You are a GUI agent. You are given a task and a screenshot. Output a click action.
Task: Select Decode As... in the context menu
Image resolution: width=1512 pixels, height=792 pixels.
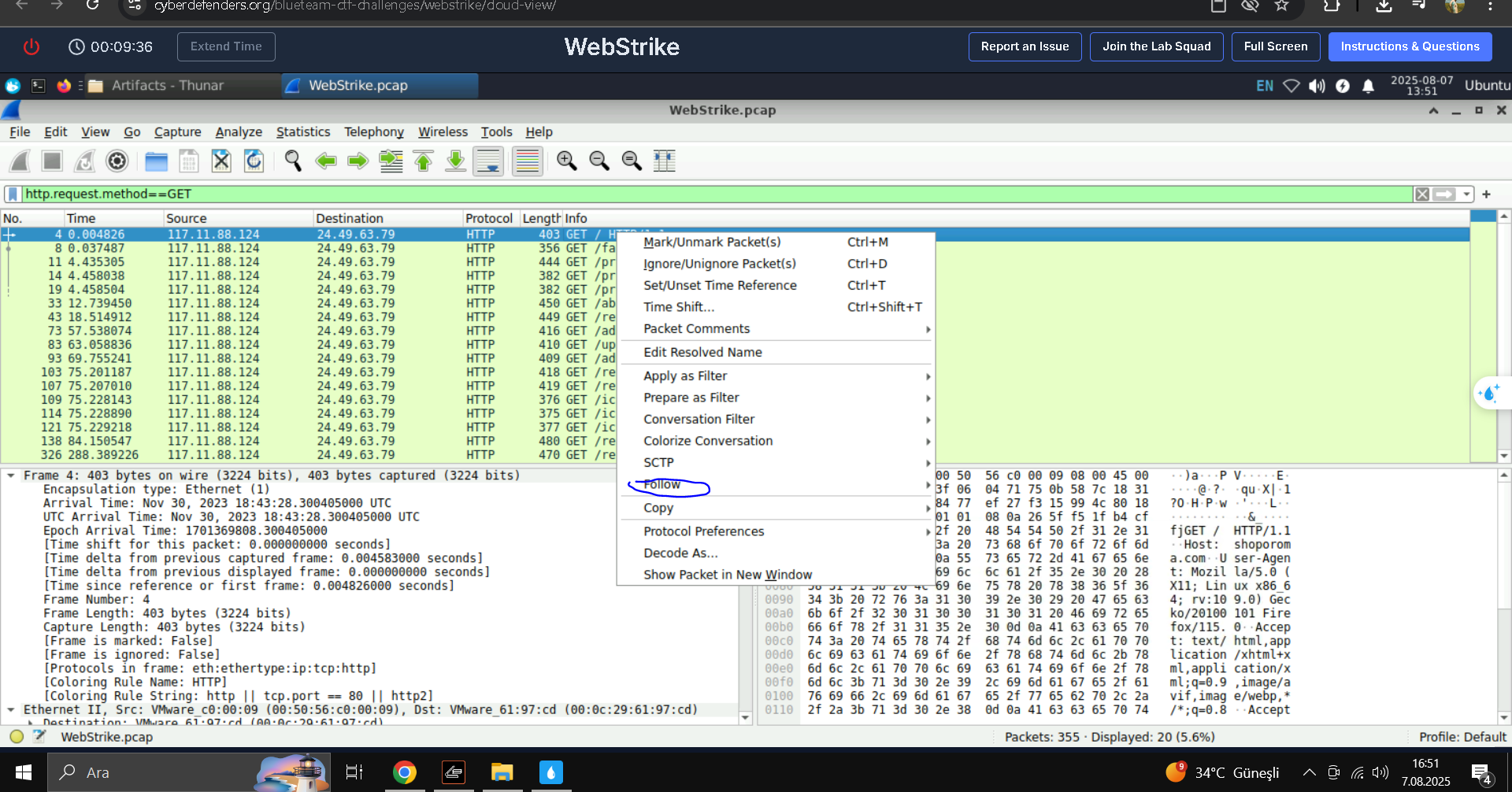point(776,553)
